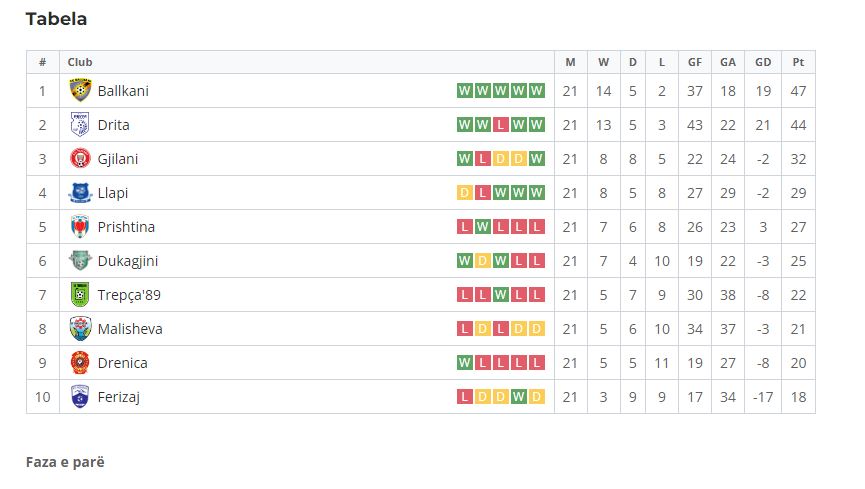
Task: Click Ferizaj's green W form badge
Action: point(519,397)
